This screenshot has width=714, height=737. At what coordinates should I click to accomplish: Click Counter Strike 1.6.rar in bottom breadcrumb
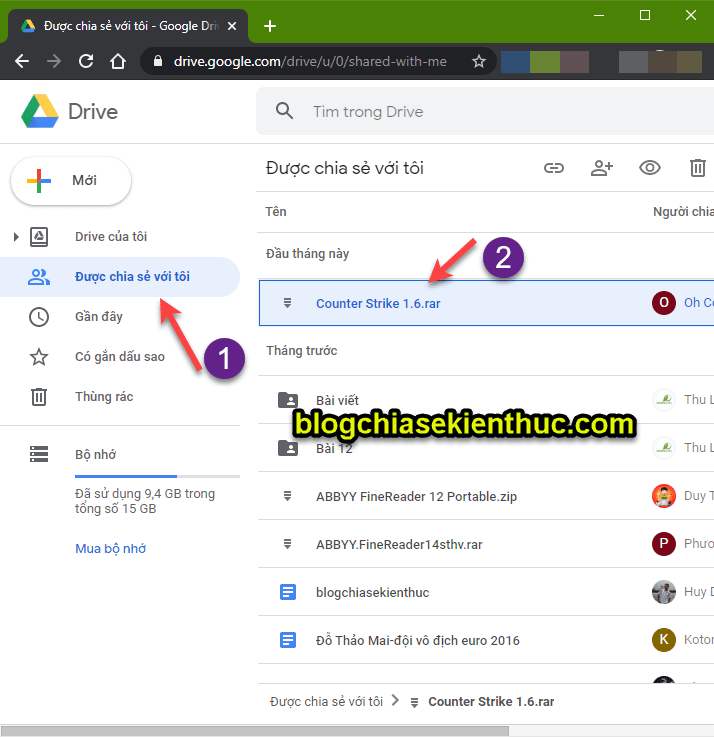tap(491, 702)
